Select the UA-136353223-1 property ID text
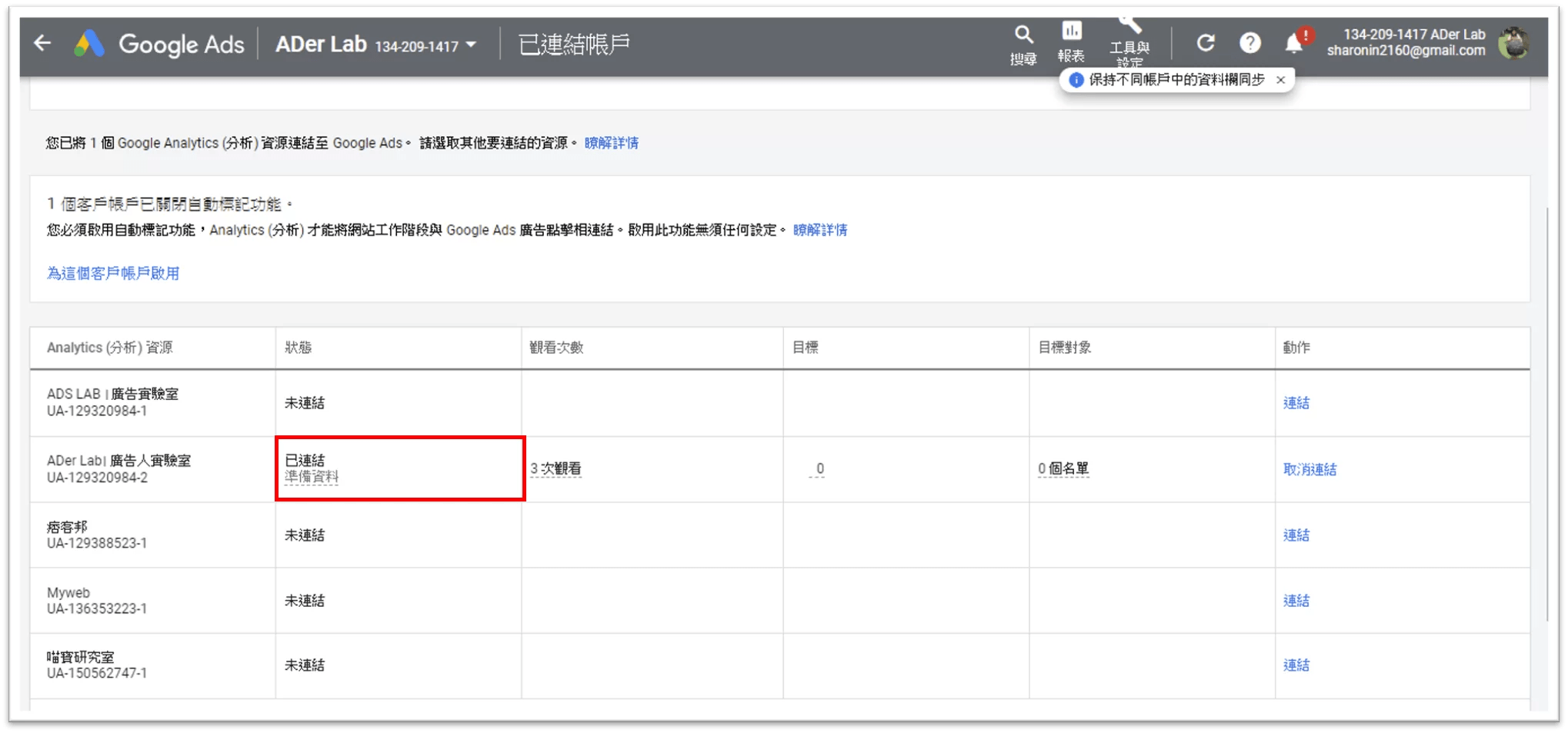 pyautogui.click(x=97, y=608)
